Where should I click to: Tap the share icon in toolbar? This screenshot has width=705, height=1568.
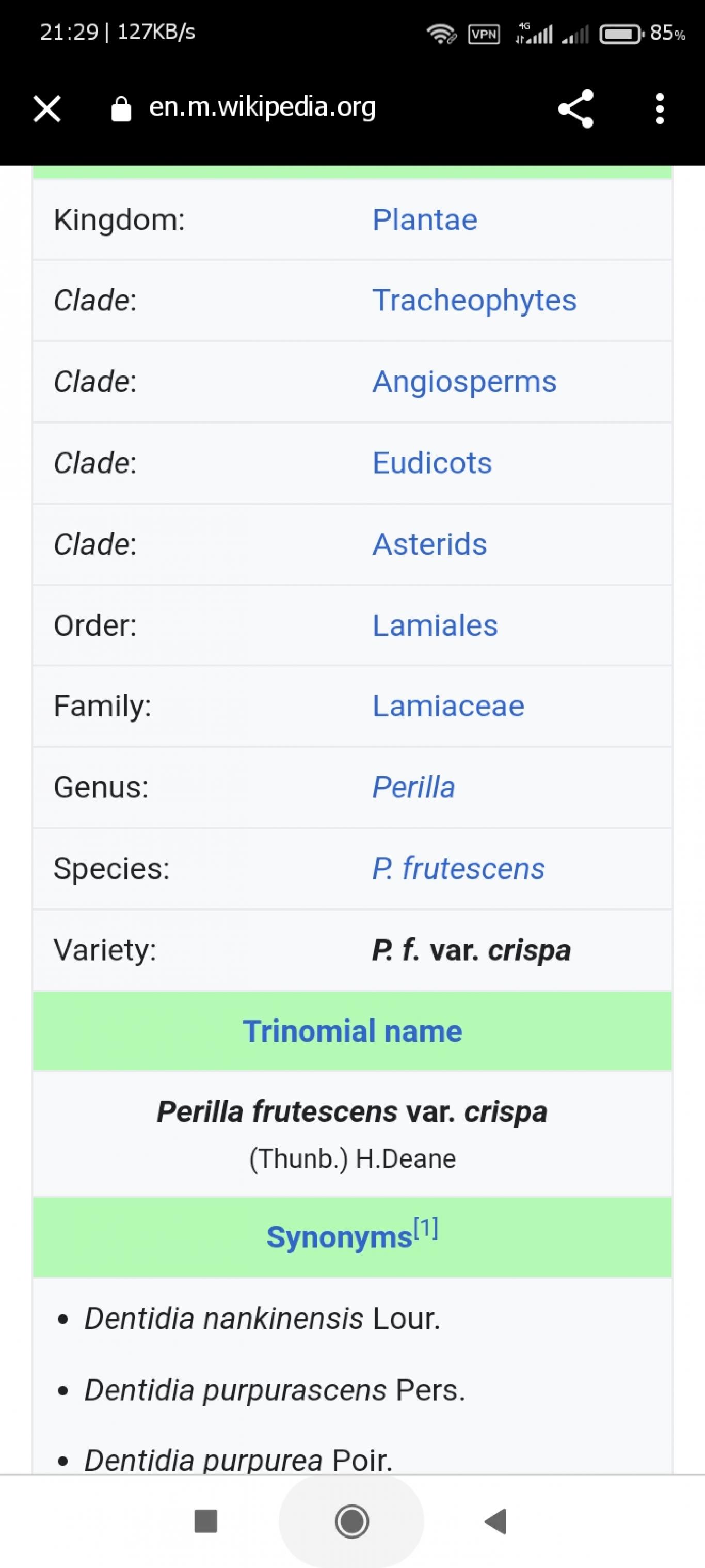[x=575, y=109]
